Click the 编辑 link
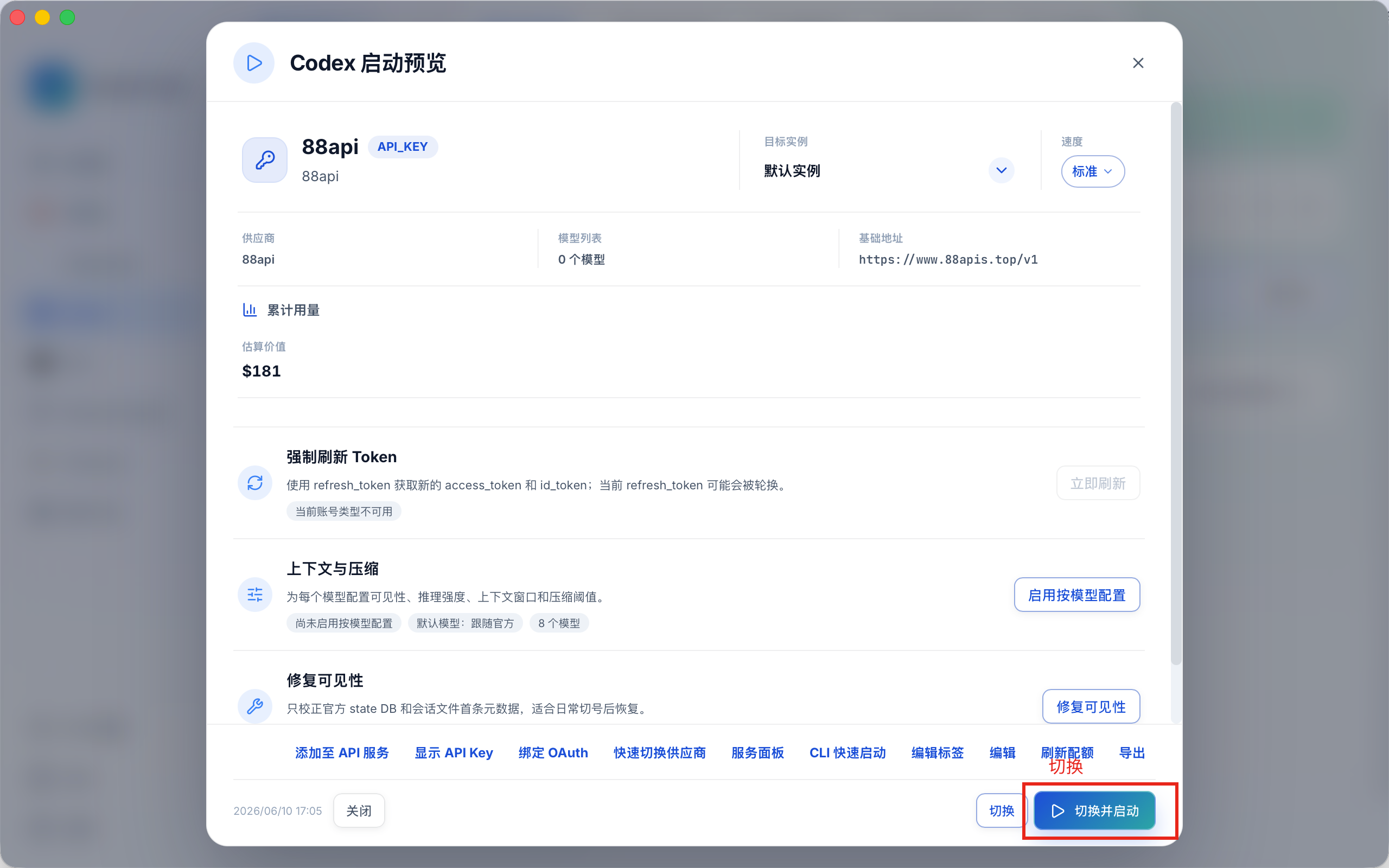Viewport: 1389px width, 868px height. click(1002, 752)
